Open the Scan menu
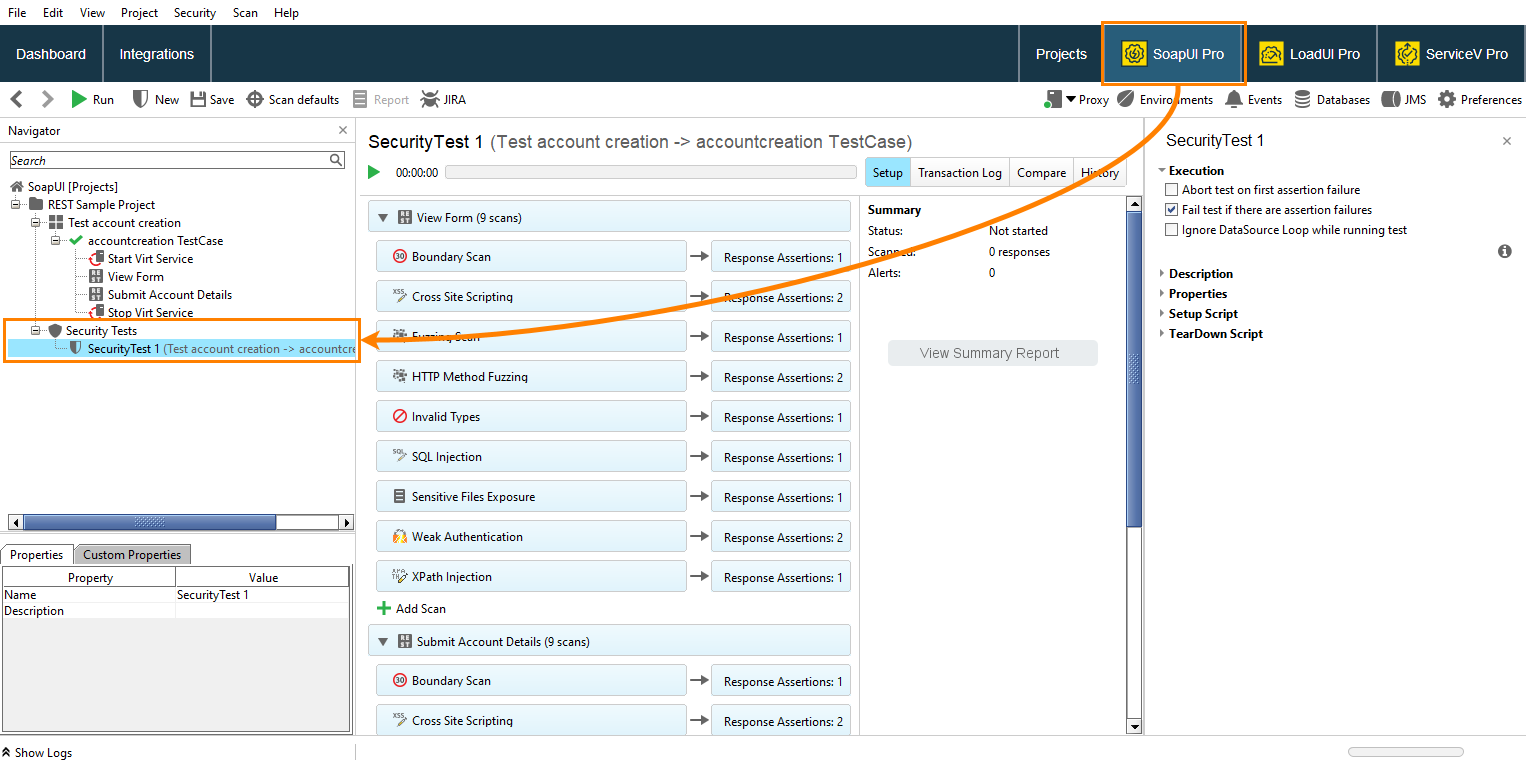1526x763 pixels. pos(245,13)
